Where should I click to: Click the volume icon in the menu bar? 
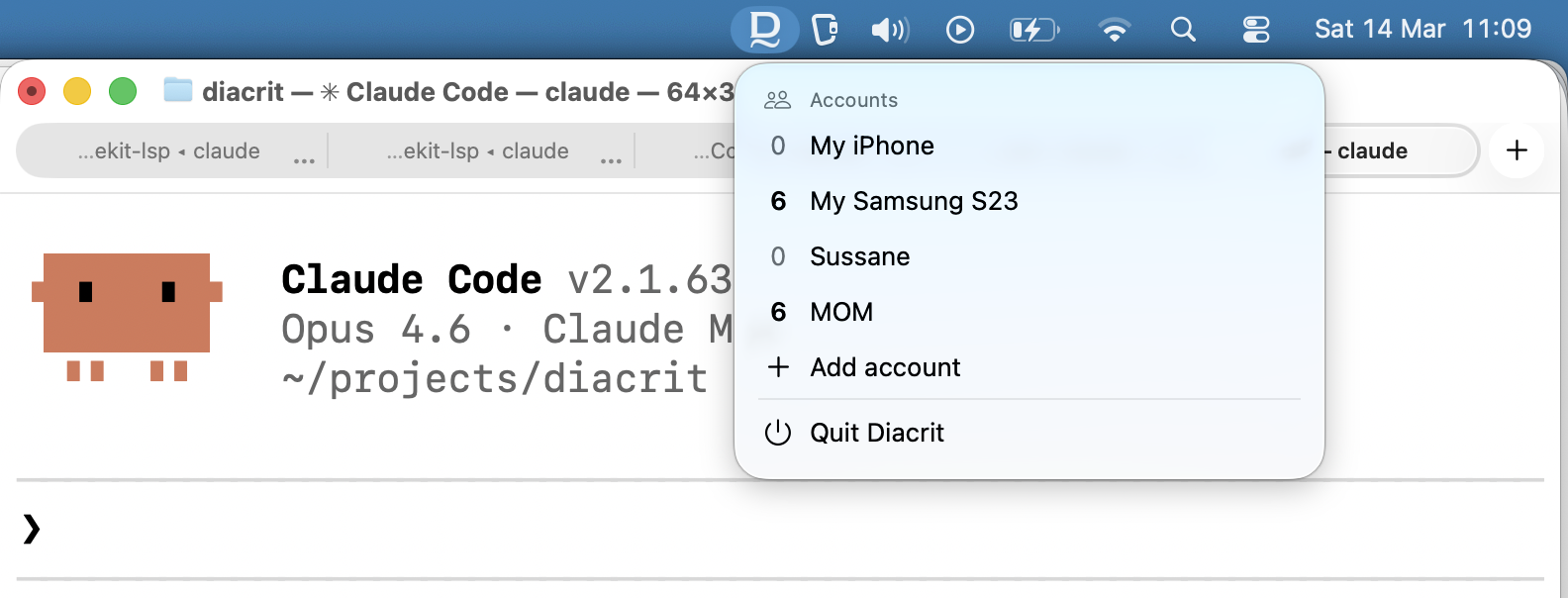[x=890, y=30]
